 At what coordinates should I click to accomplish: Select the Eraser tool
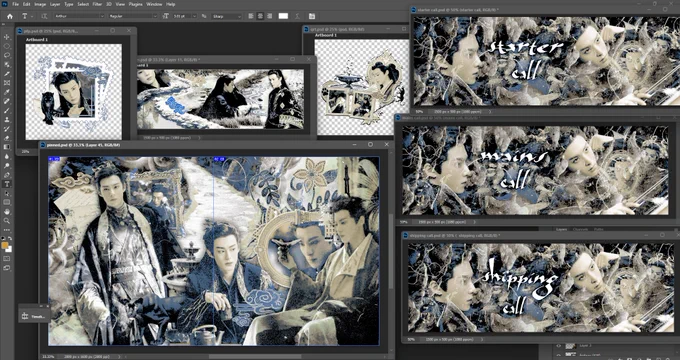click(x=7, y=138)
